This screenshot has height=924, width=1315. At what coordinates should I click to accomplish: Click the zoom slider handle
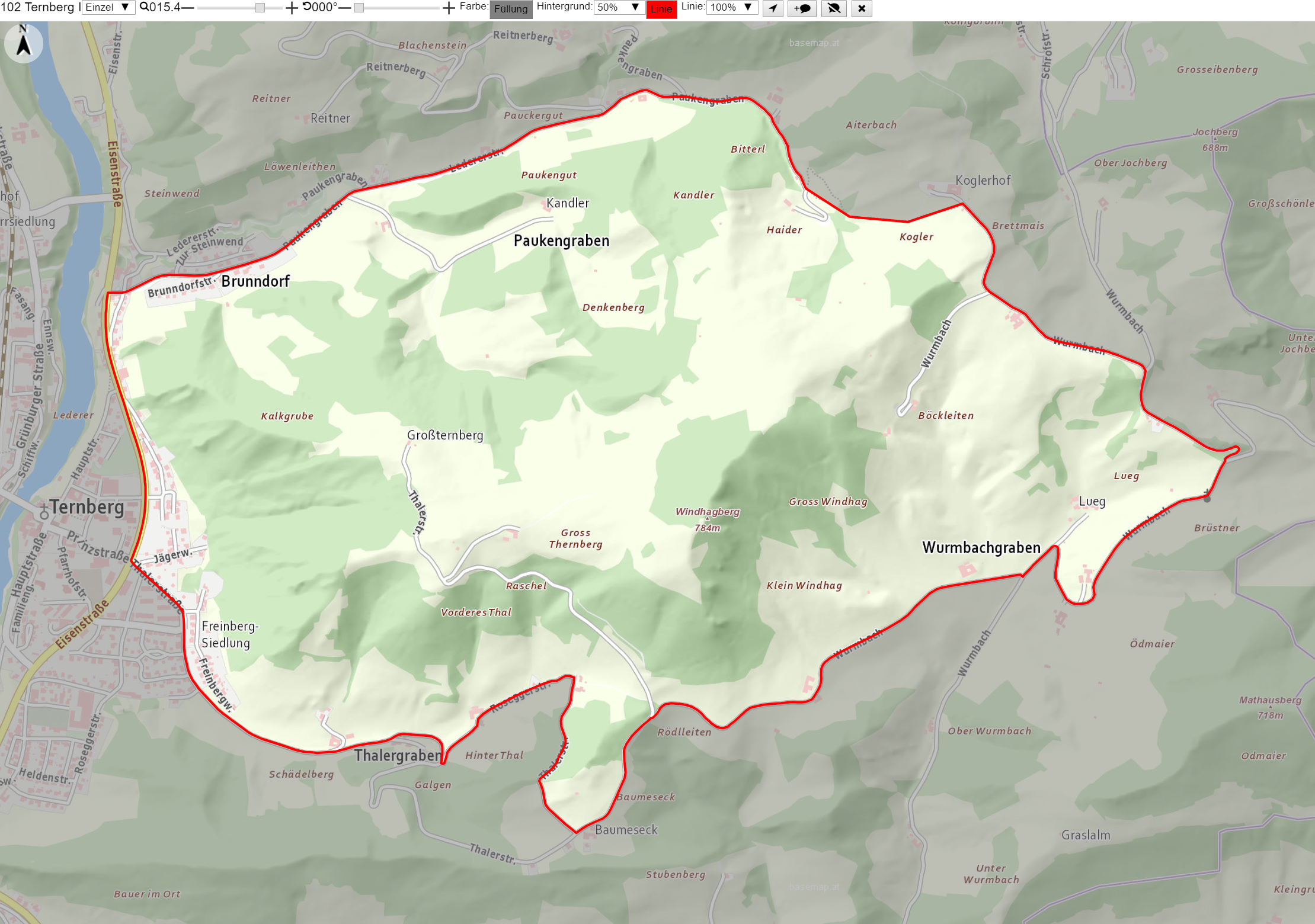click(x=260, y=8)
